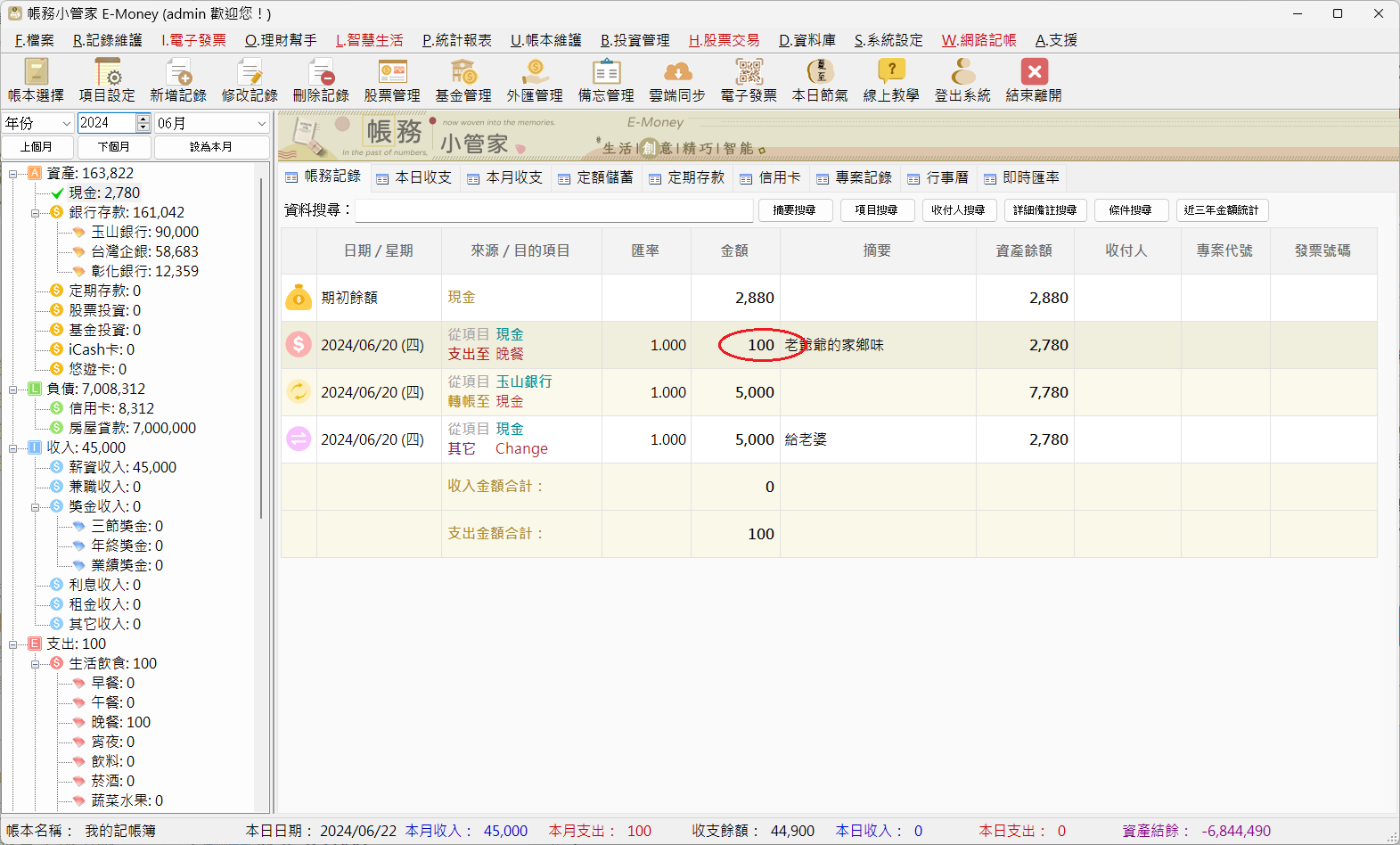Viewport: 1400px width, 845px height.
Task: Click 項目搜尋 button
Action: point(877,210)
